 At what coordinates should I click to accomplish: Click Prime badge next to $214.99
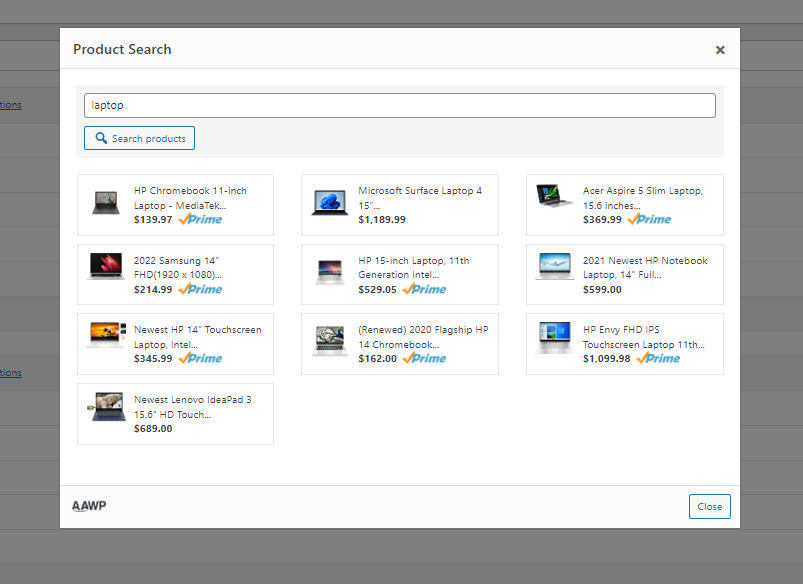[x=200, y=289]
